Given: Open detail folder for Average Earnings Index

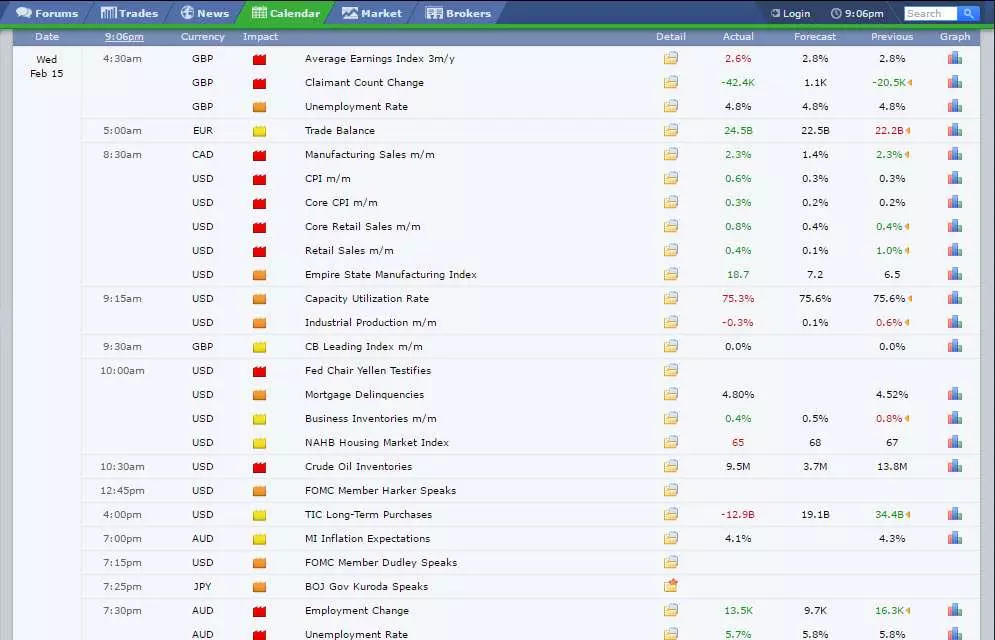Looking at the screenshot, I should pyautogui.click(x=671, y=58).
